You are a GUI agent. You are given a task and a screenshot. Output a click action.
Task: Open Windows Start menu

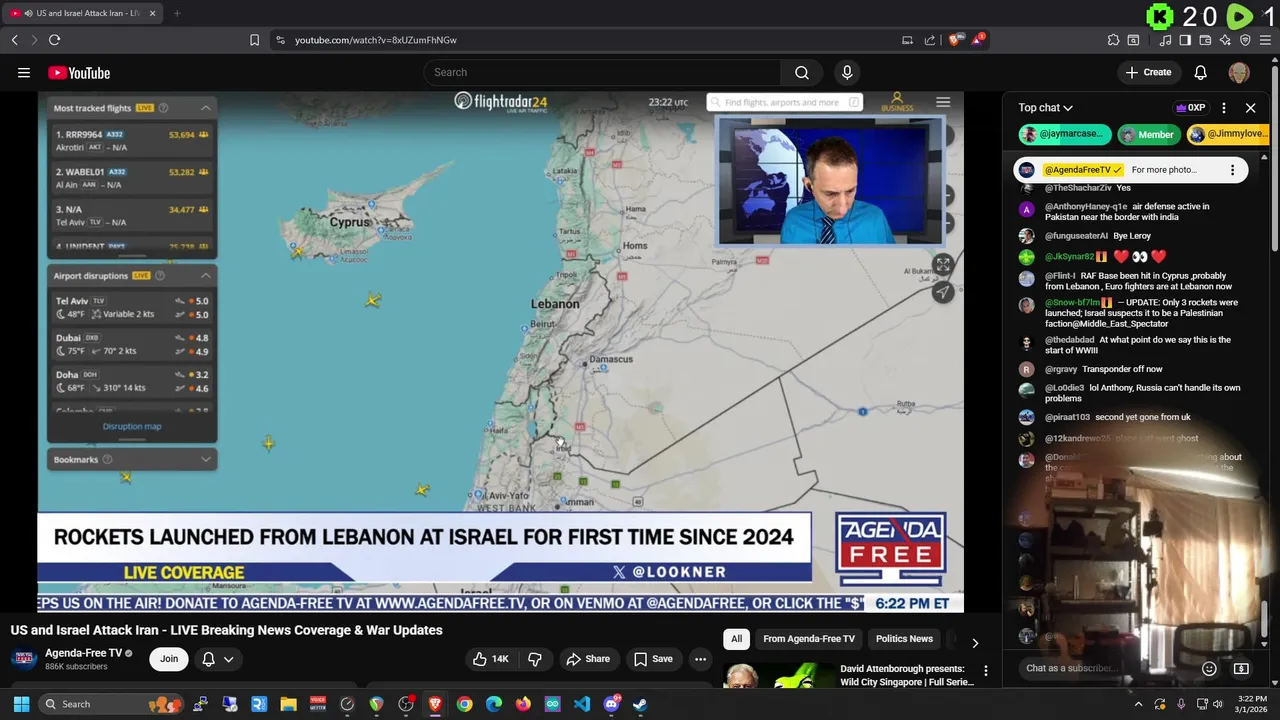point(21,704)
